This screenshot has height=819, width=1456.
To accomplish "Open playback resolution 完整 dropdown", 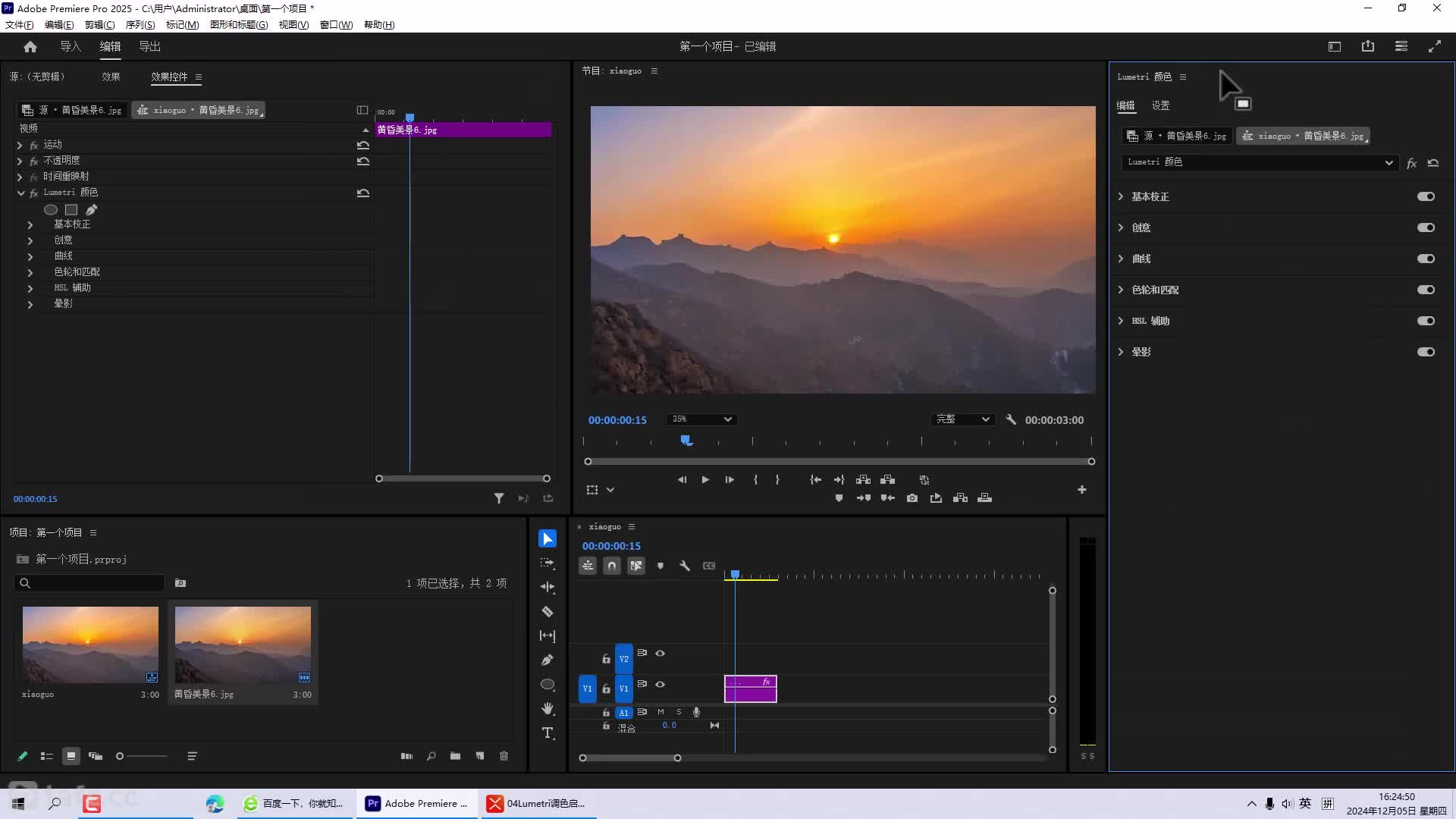I will (x=963, y=419).
